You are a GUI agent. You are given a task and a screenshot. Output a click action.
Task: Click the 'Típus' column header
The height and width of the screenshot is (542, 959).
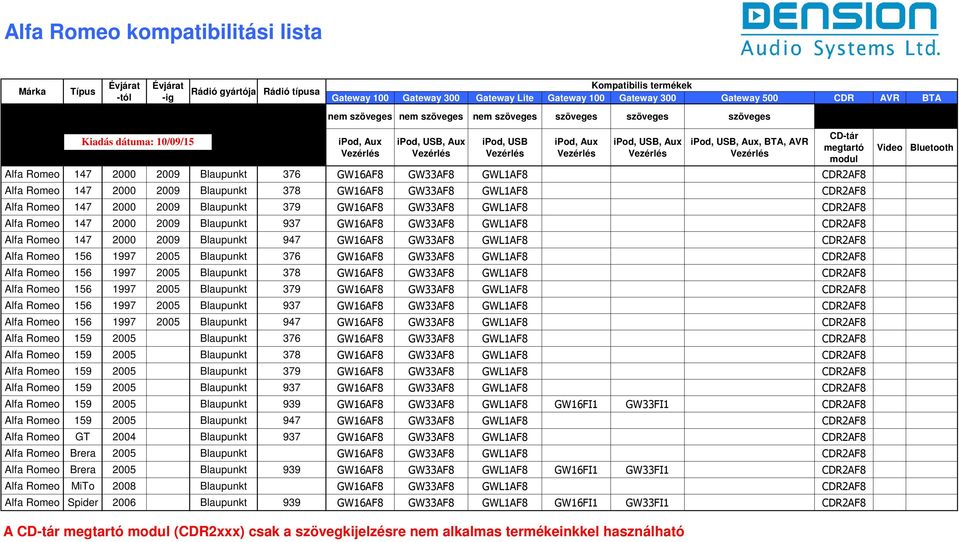coord(83,92)
